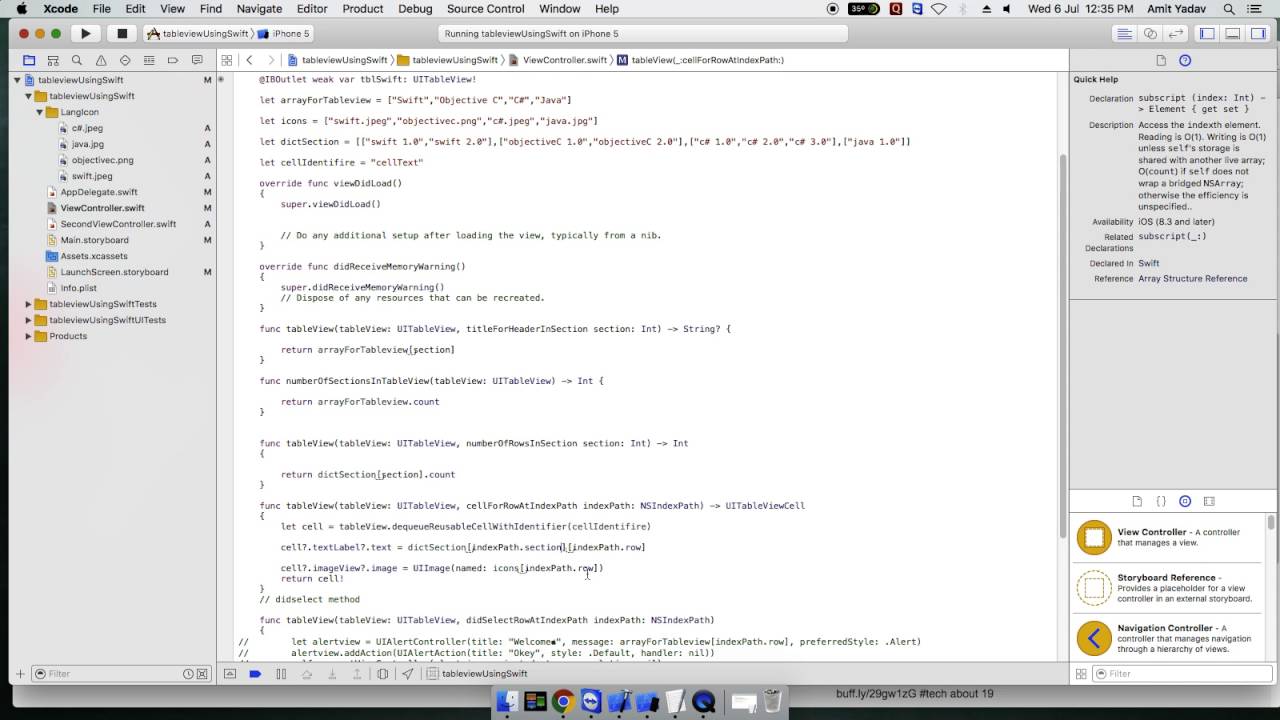Pause program execution

(281, 674)
